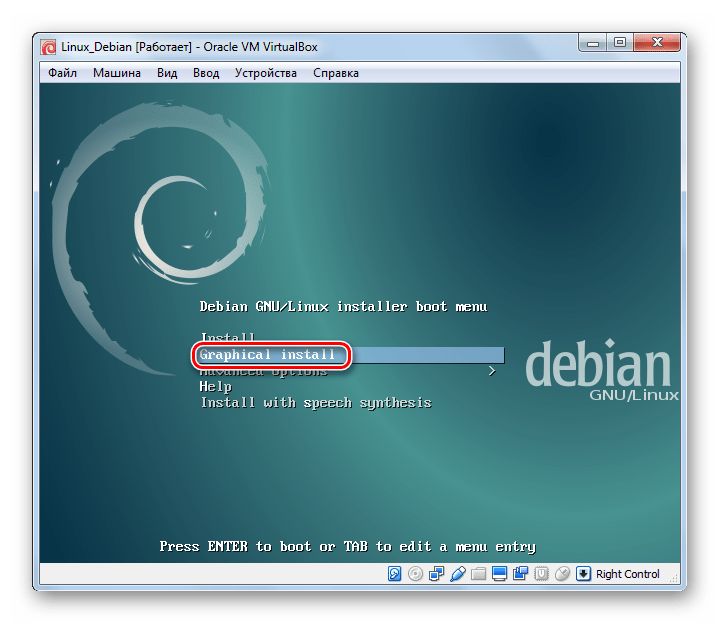Click the keyboard capture arrow icon
720x624 pixels.
(583, 574)
